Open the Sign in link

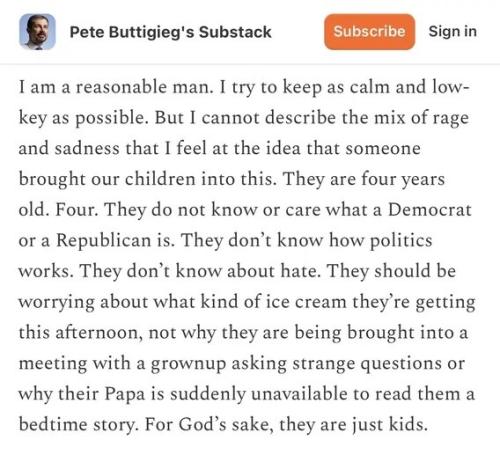pyautogui.click(x=453, y=31)
